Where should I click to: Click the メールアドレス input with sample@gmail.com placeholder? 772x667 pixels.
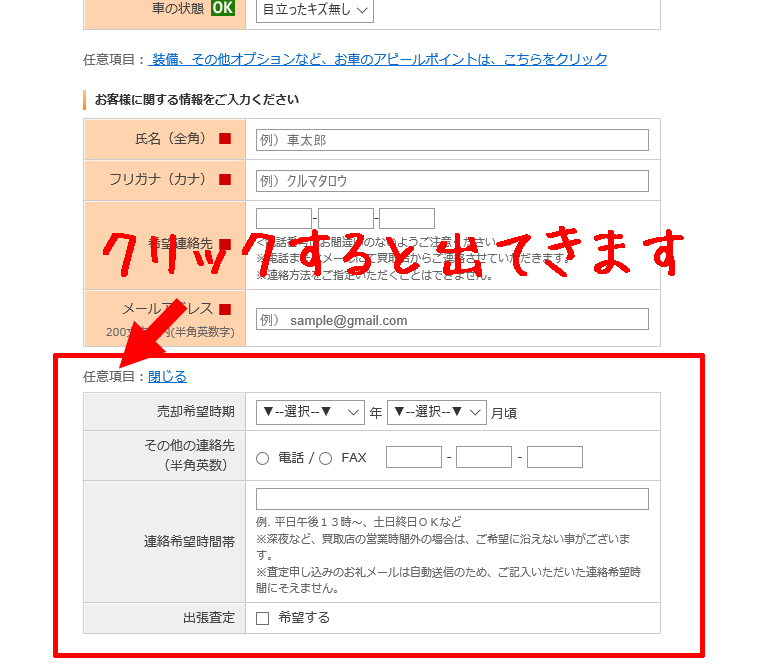tap(452, 319)
